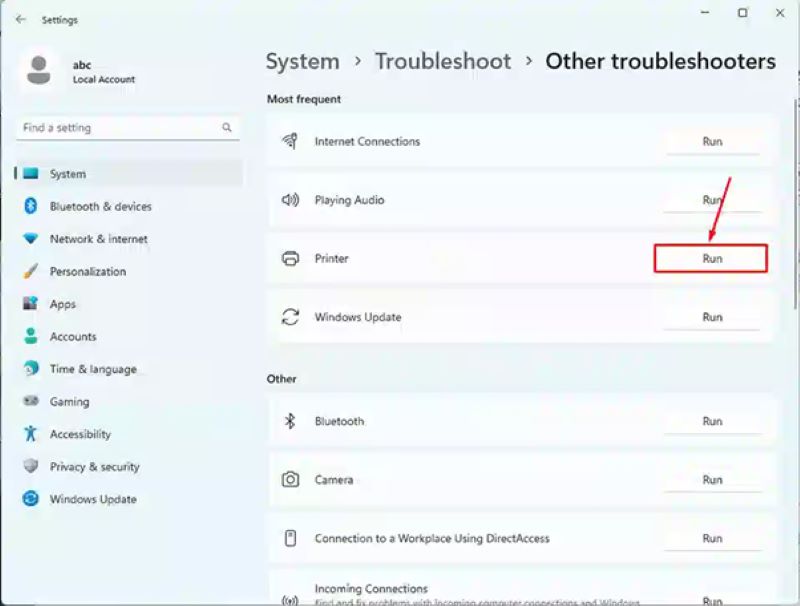Click the Personalization paintbrush icon
The image size is (800, 606).
tap(31, 271)
